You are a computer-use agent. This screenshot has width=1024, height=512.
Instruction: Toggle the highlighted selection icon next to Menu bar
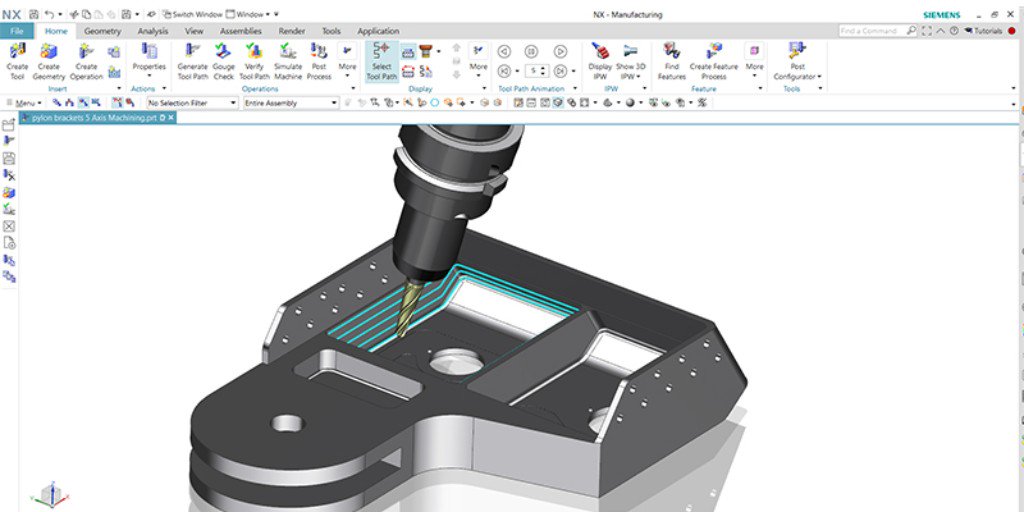click(84, 103)
